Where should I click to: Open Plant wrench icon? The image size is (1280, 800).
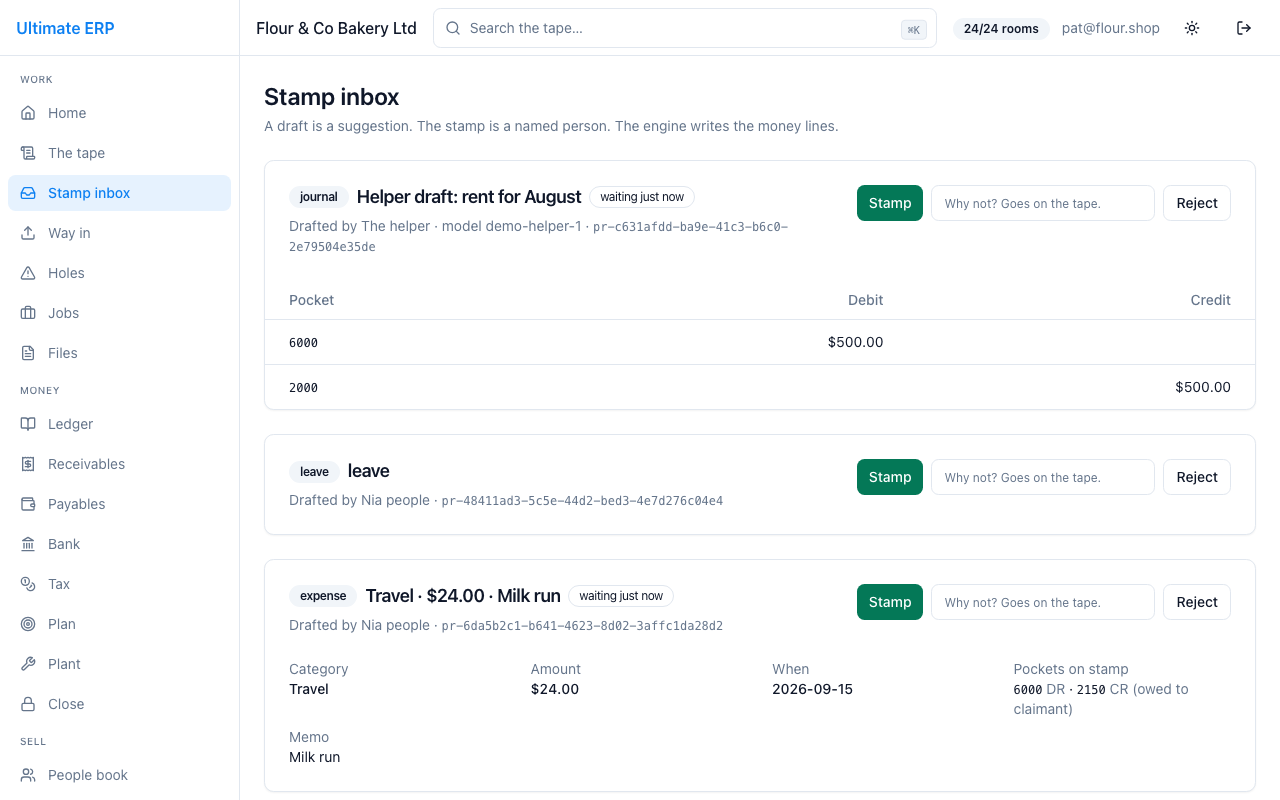(28, 664)
